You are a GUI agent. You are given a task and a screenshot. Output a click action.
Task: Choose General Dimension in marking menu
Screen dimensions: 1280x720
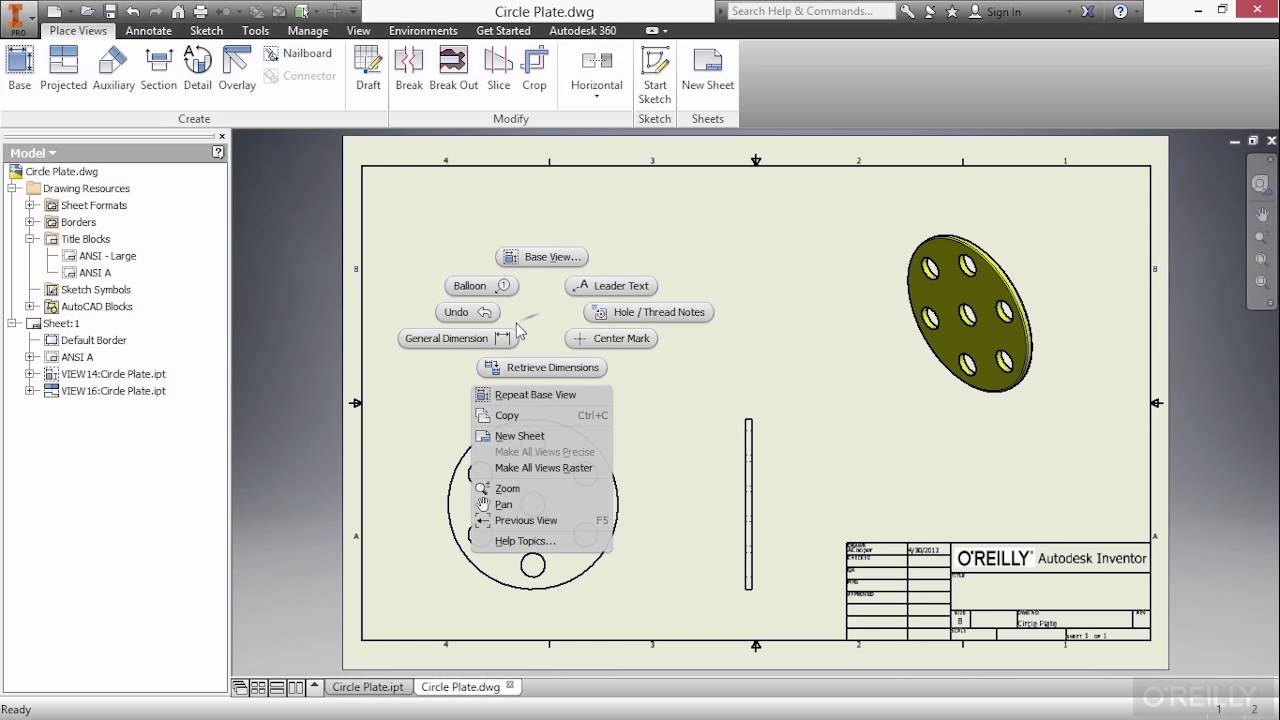[x=458, y=338]
